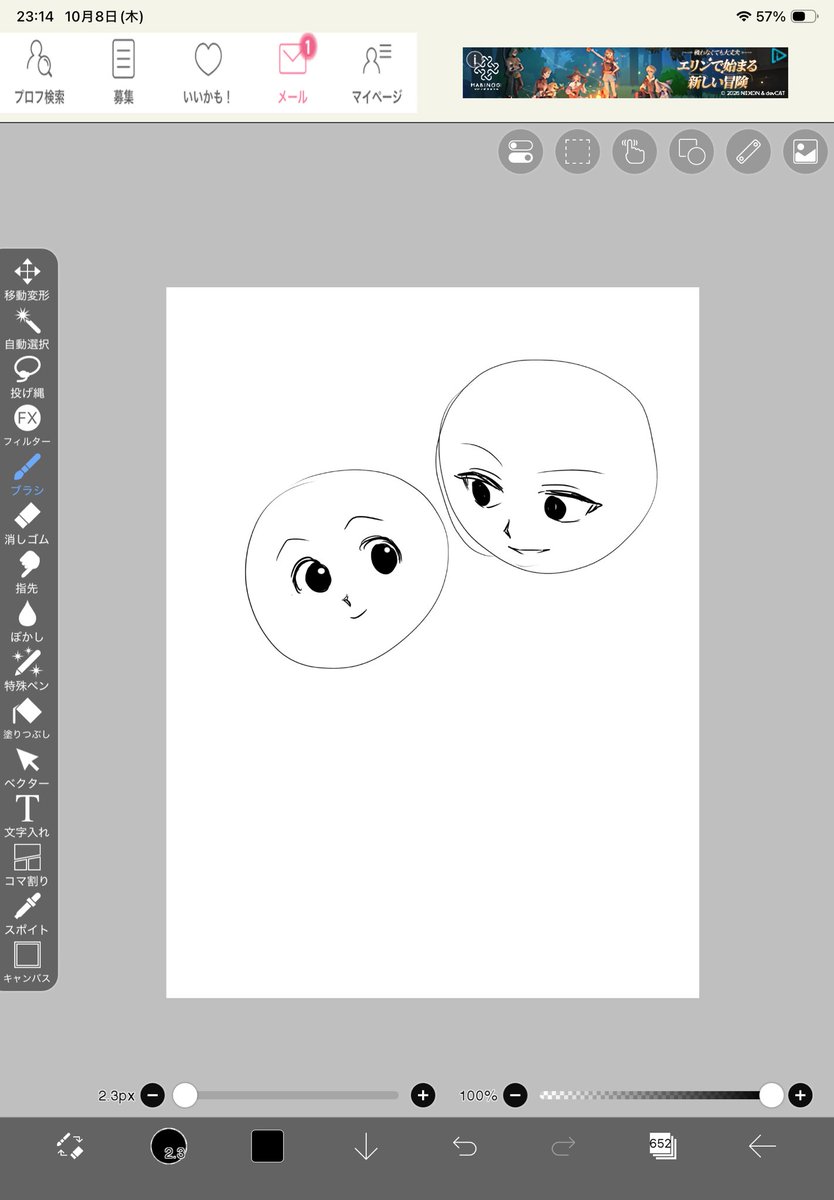The height and width of the screenshot is (1200, 834).
Task: Tap the left face drawing on canvas
Action: tap(347, 569)
